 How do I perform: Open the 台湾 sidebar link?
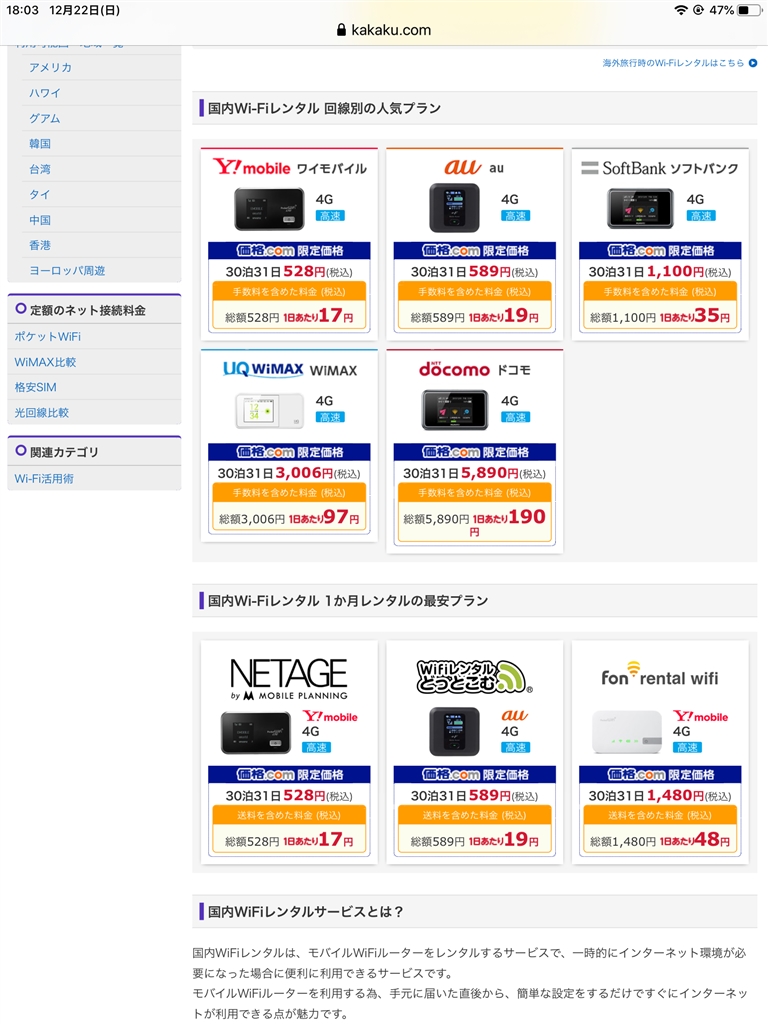[x=40, y=169]
